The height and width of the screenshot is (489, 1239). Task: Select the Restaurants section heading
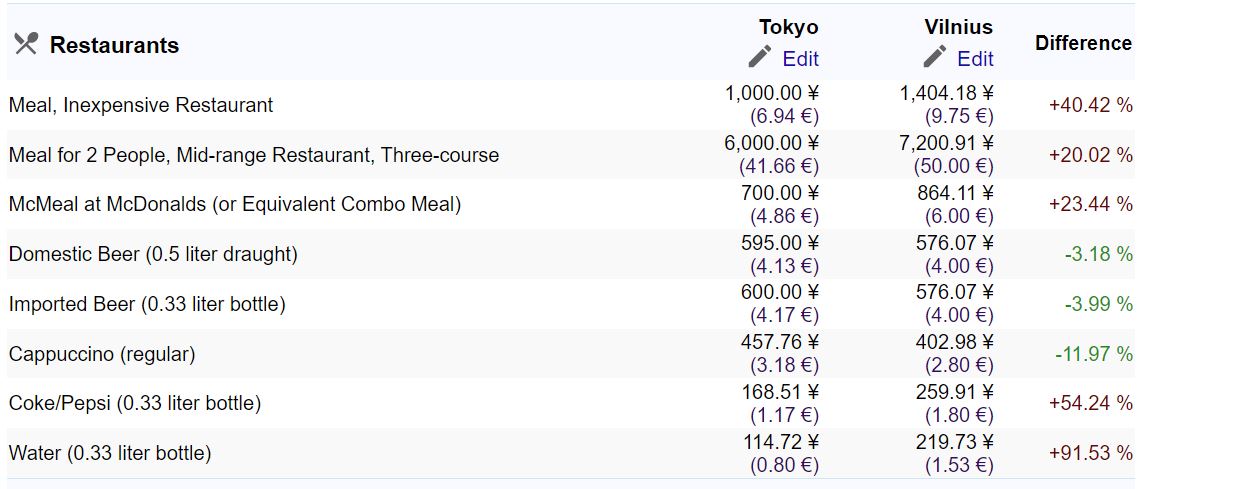click(x=114, y=45)
